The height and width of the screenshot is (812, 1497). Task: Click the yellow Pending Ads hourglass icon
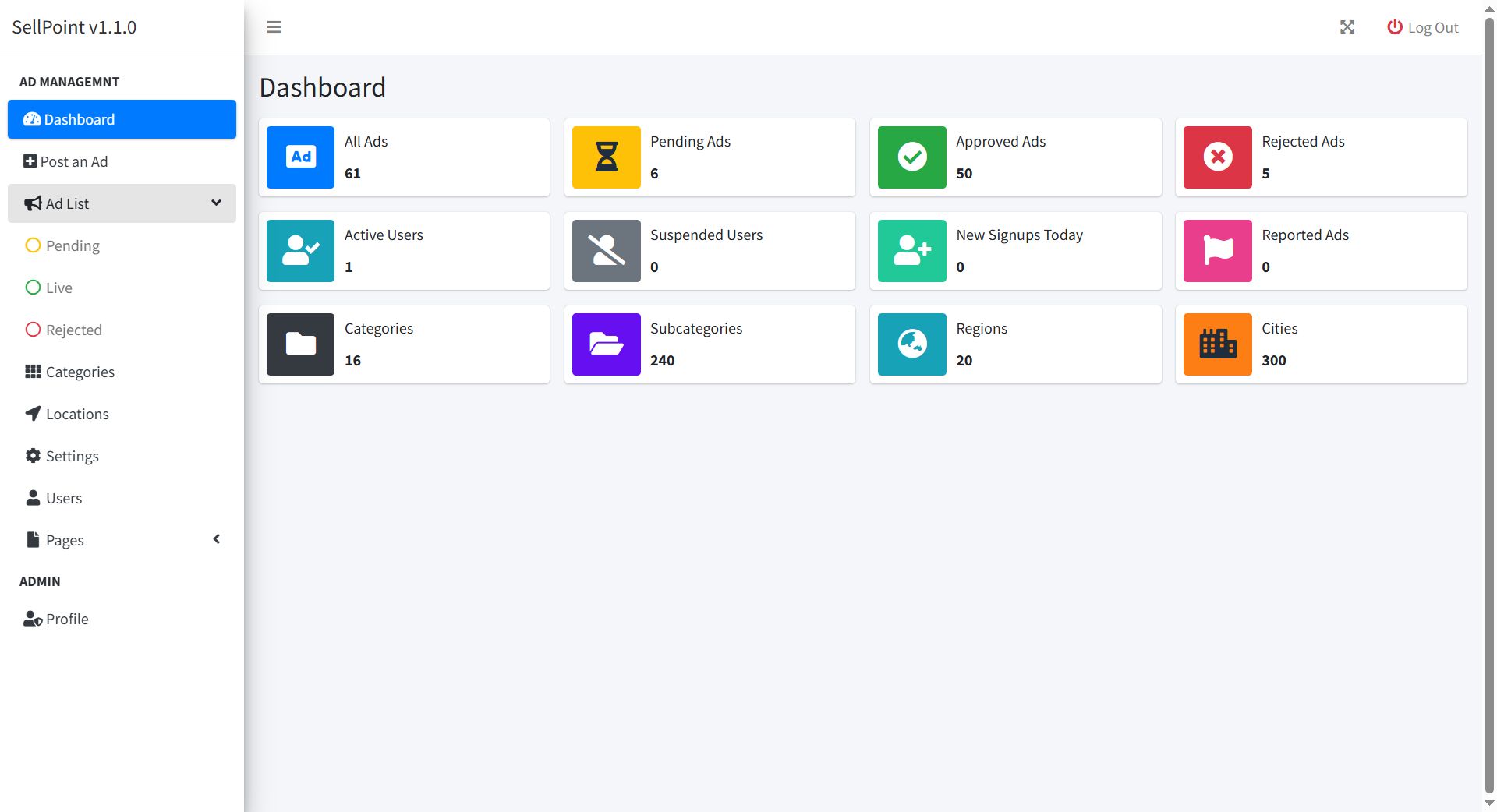point(607,157)
